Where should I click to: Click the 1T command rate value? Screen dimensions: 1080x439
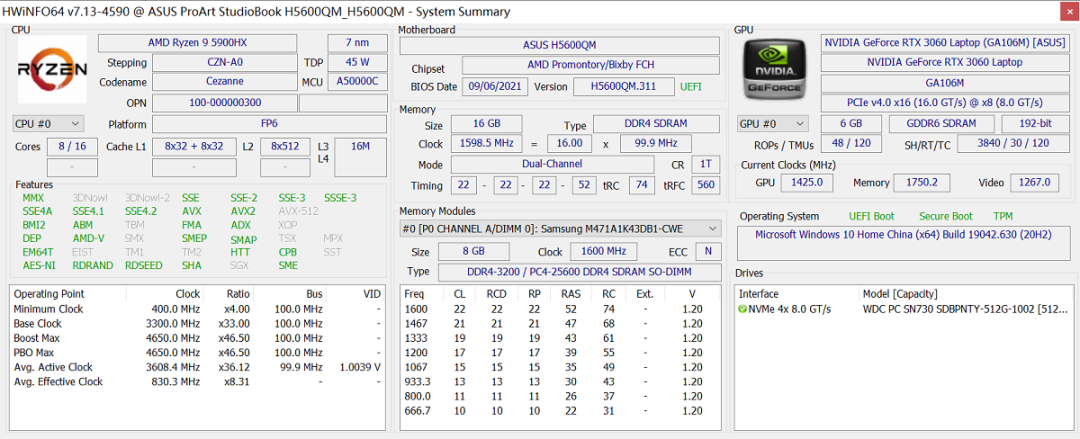(x=705, y=164)
